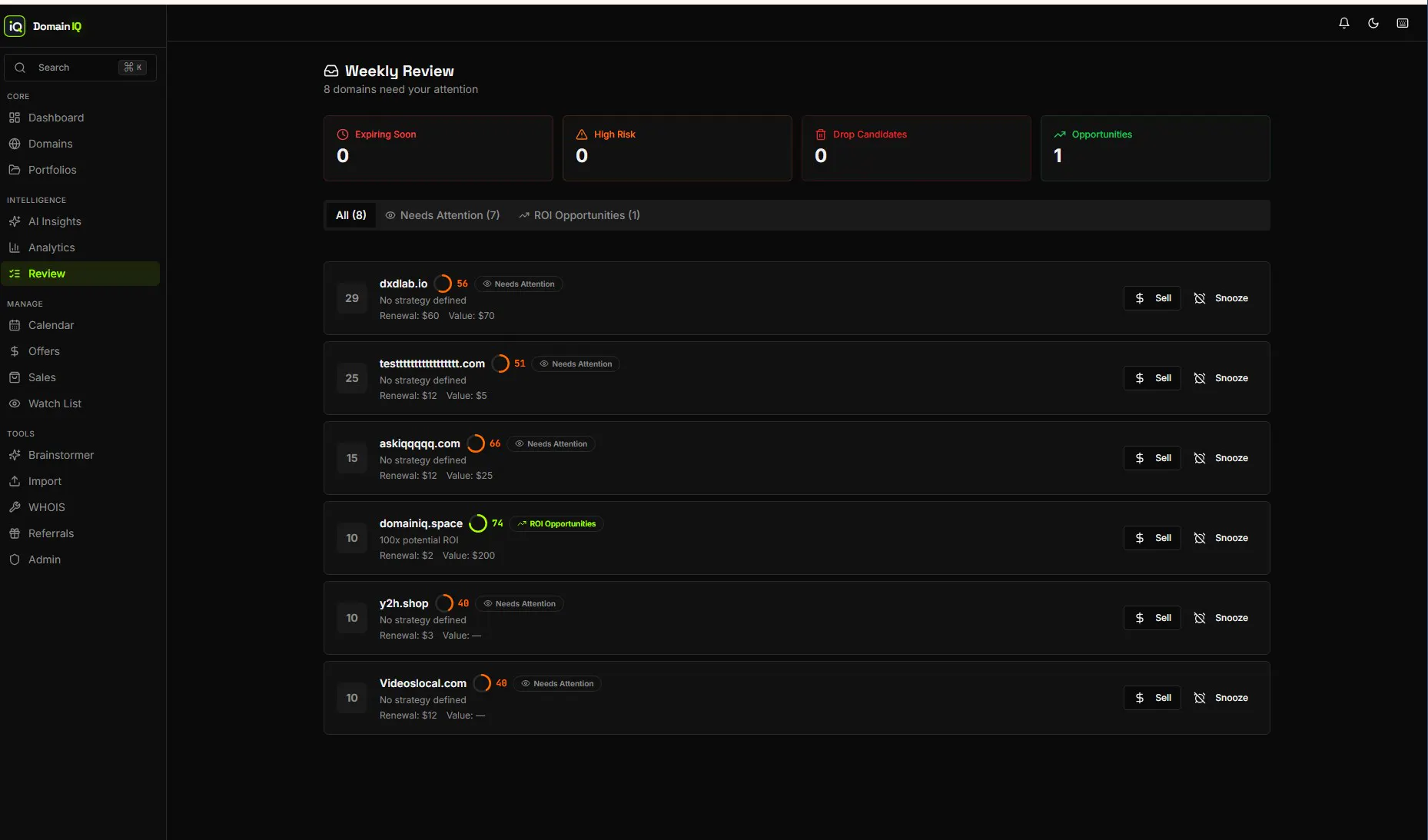Click ROI Opportunities badge on domainiq.space
This screenshot has width=1428, height=840.
[x=556, y=524]
